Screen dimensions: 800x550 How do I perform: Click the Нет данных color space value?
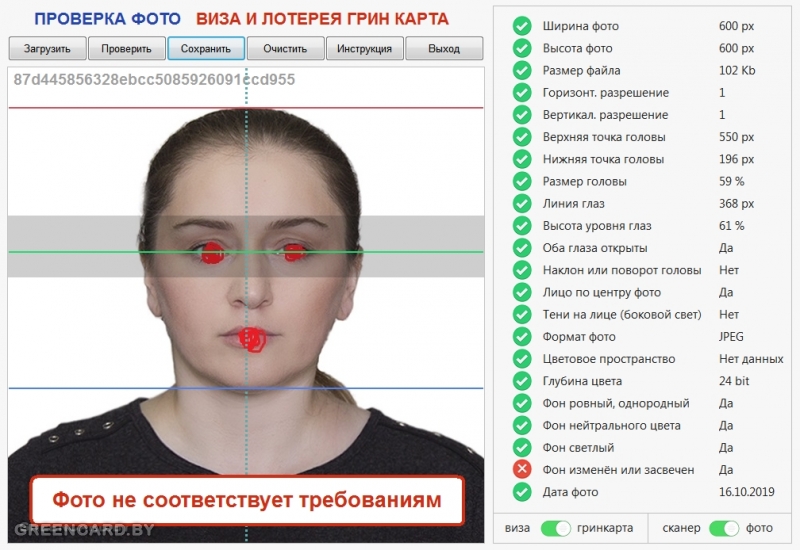tap(751, 359)
